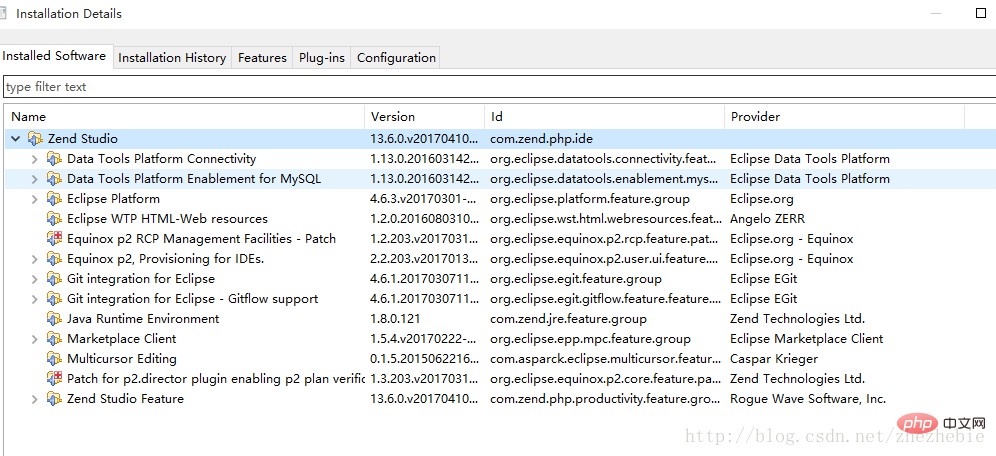Open the Configuration tab
This screenshot has width=996, height=456.
pos(396,57)
